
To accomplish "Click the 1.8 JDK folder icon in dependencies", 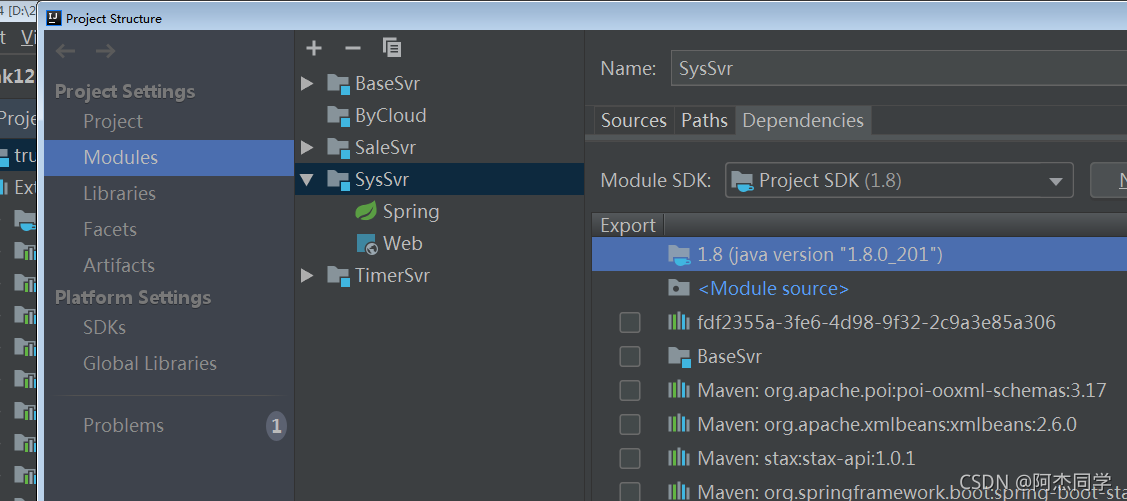I will pyautogui.click(x=678, y=254).
